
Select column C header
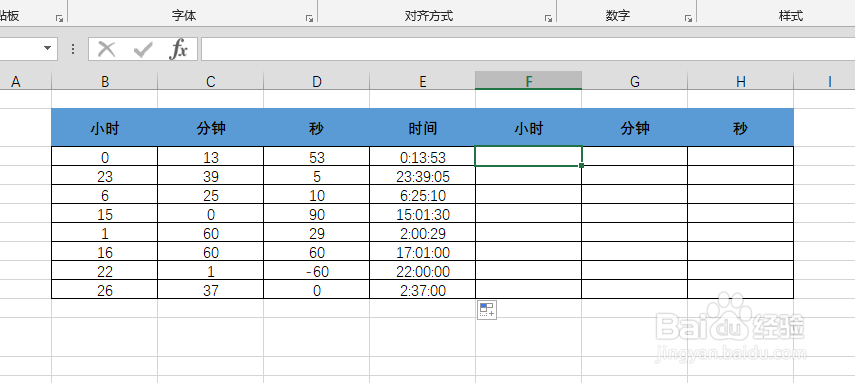tap(210, 81)
